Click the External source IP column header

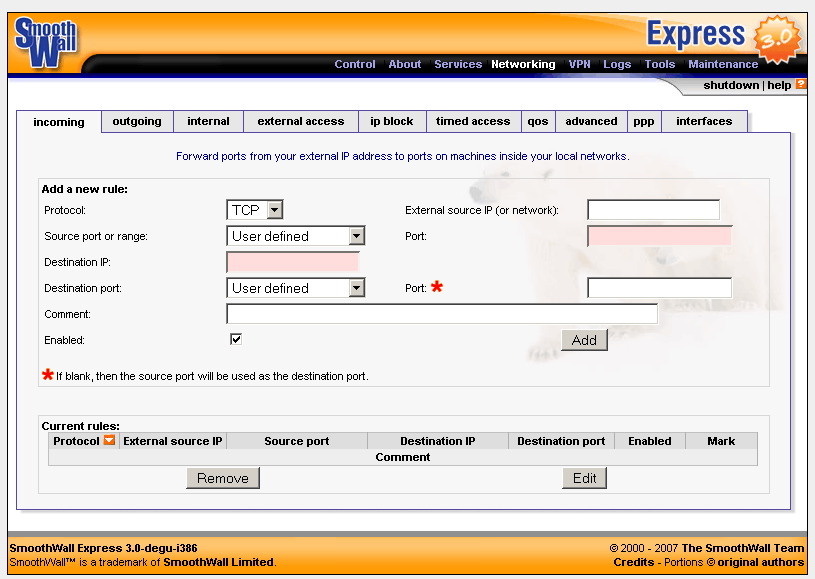pos(173,441)
